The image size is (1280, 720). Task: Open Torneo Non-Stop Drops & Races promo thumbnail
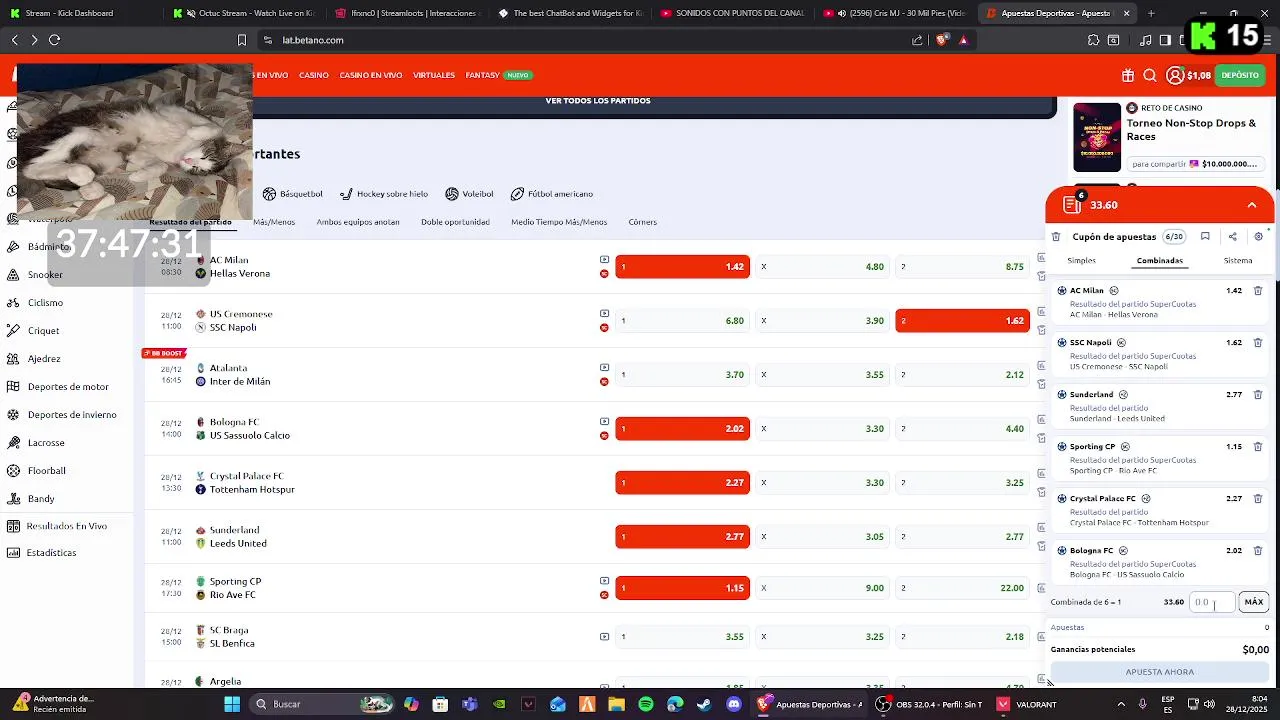(1097, 137)
